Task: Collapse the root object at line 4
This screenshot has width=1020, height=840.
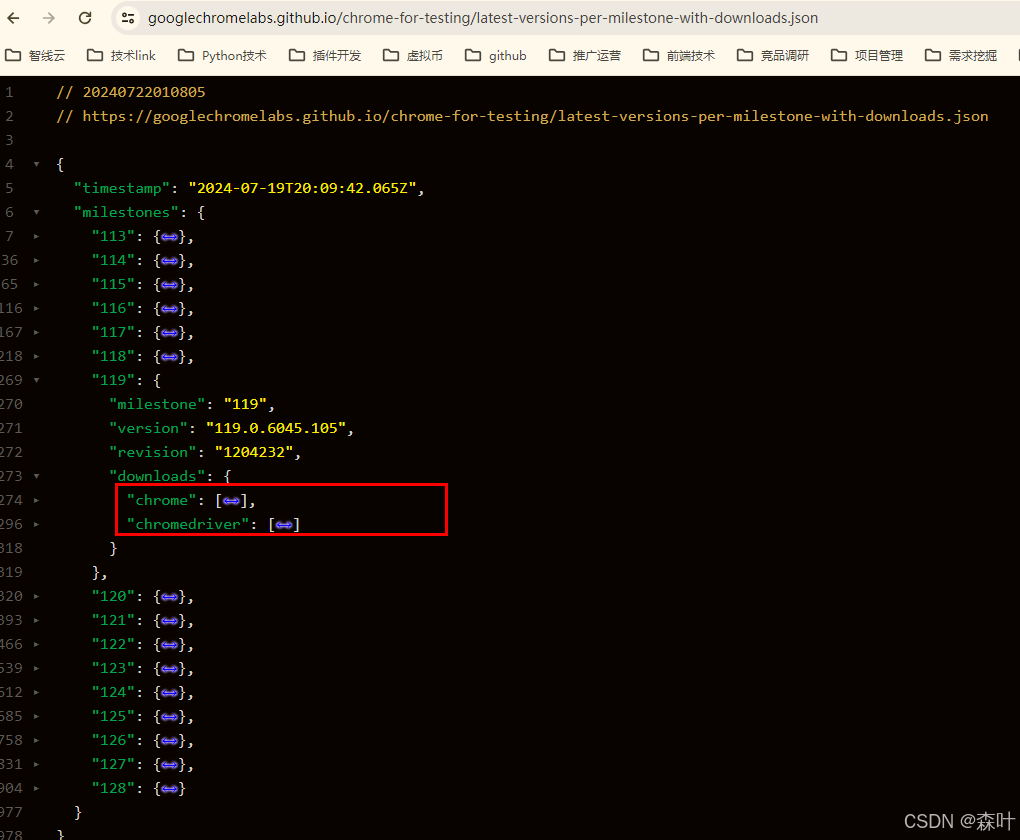Action: tap(36, 164)
